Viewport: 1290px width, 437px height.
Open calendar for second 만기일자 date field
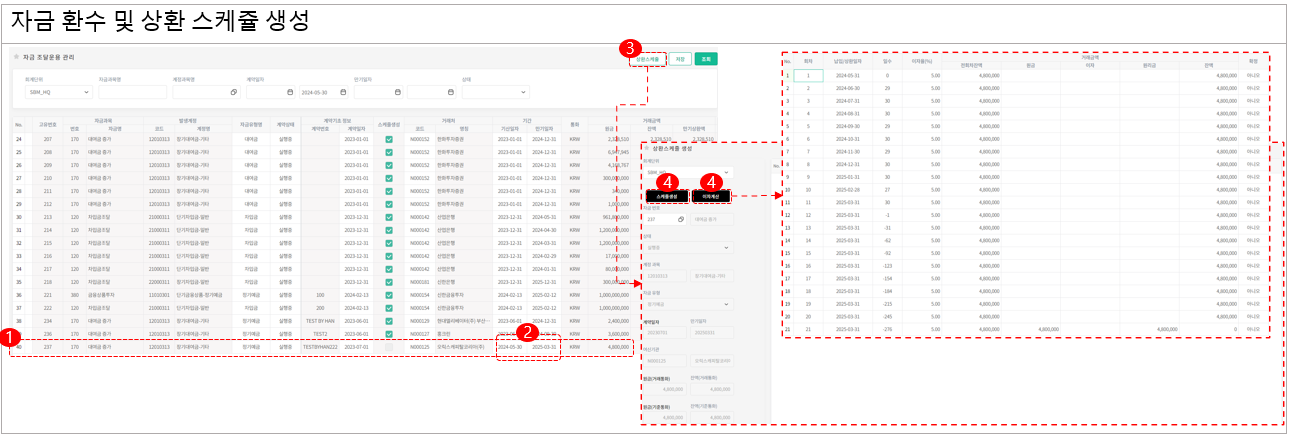(x=450, y=92)
